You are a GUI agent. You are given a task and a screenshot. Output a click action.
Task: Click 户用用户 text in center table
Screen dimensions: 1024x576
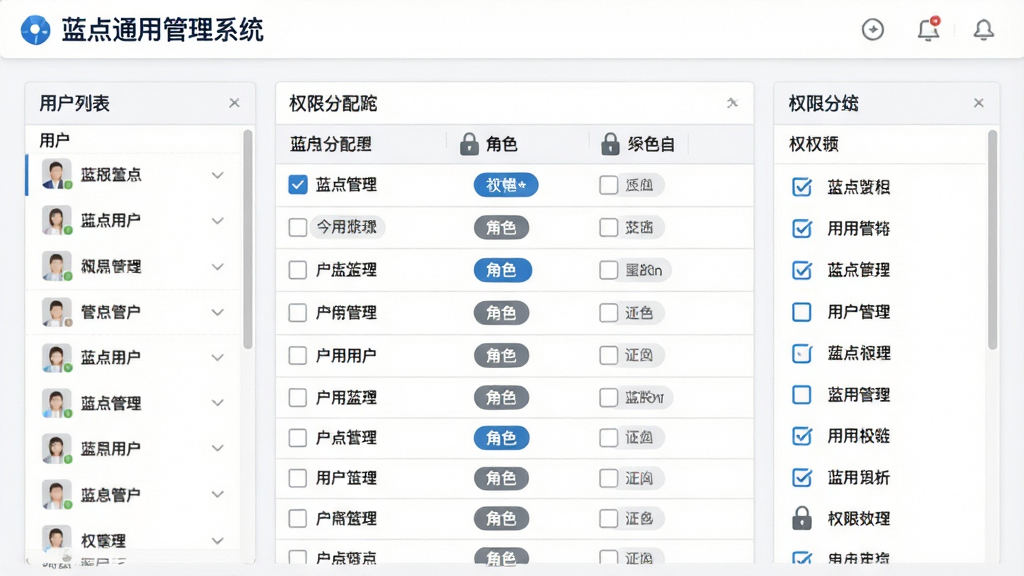346,355
